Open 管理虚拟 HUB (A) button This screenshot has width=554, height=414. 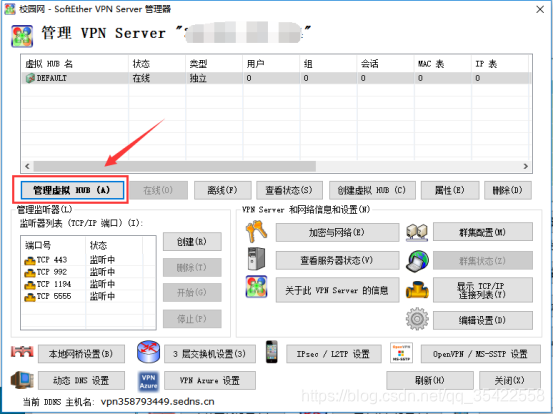coord(72,190)
